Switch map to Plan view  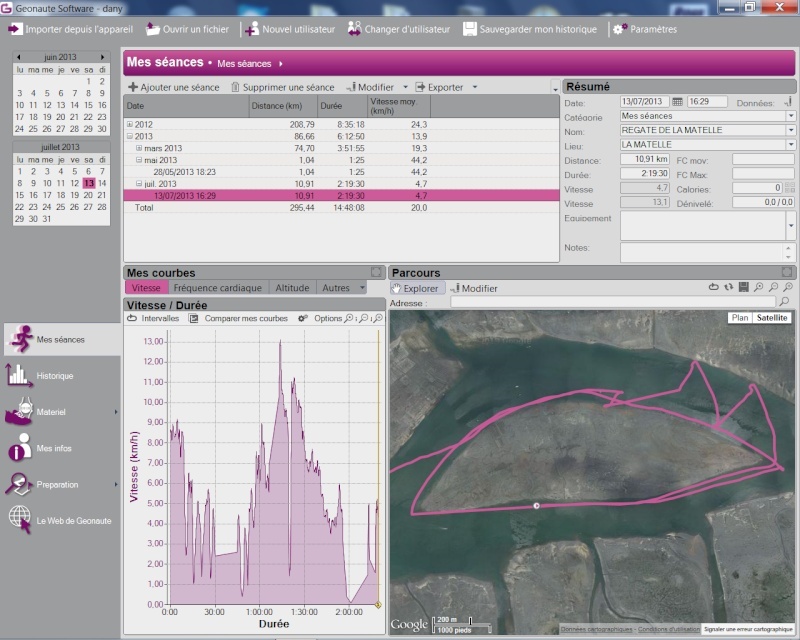pyautogui.click(x=740, y=317)
